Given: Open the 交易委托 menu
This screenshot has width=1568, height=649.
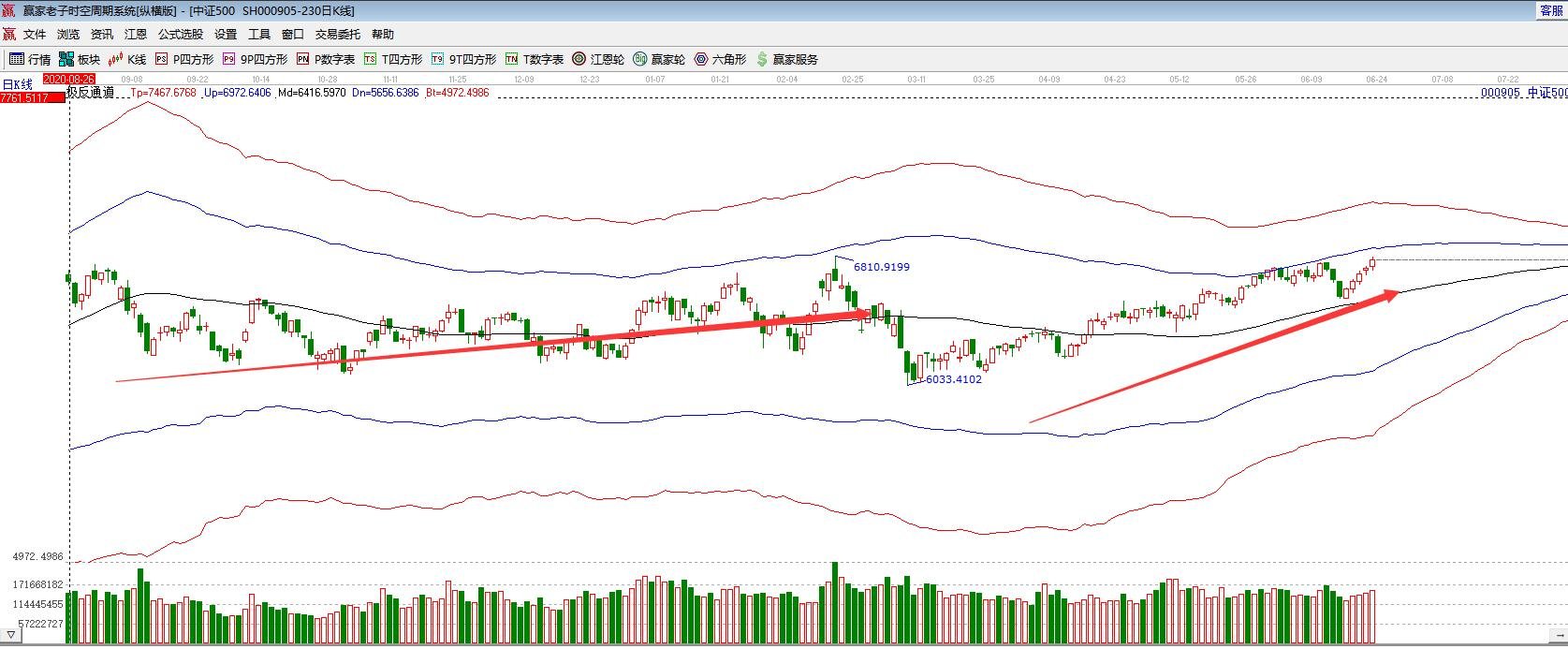Looking at the screenshot, I should (x=338, y=34).
